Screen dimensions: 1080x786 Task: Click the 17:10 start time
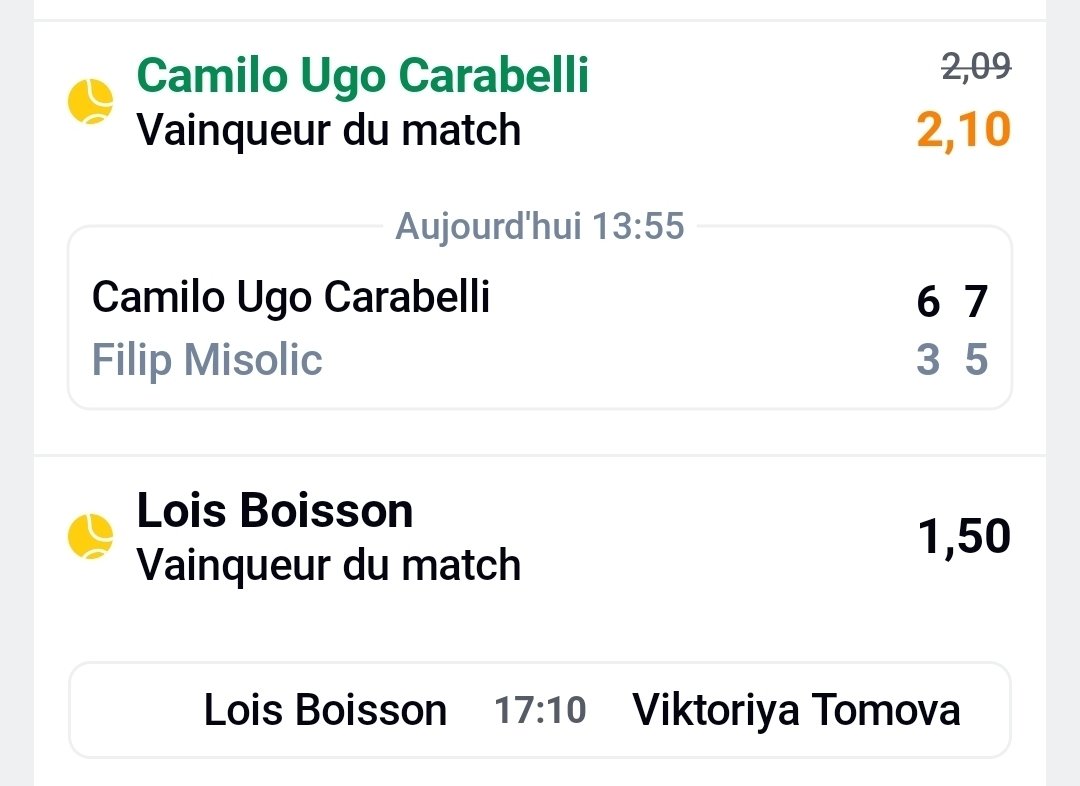[540, 711]
